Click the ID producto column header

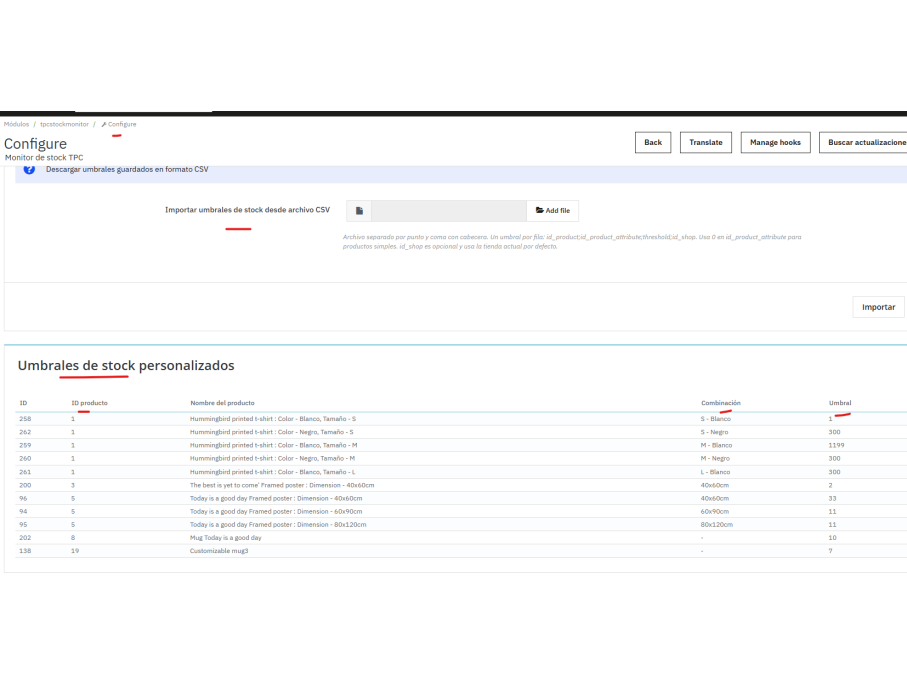(x=89, y=403)
